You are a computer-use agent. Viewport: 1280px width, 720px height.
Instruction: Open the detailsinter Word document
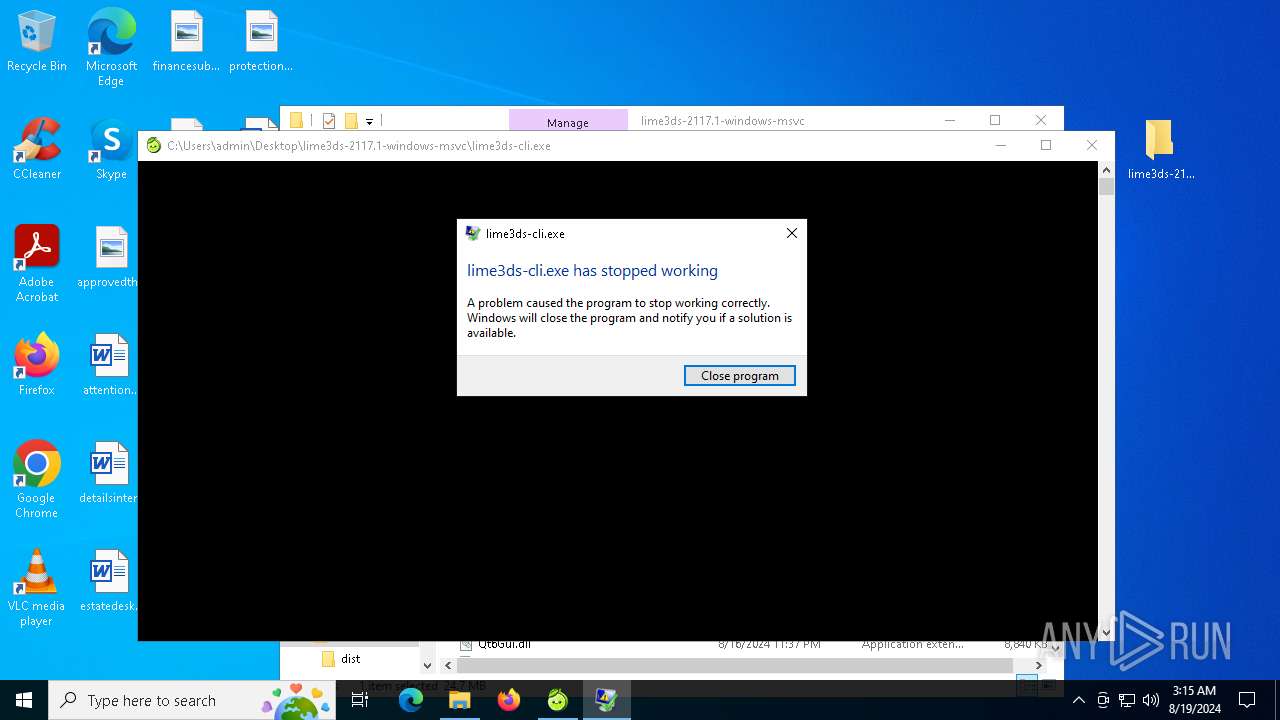coord(108,474)
